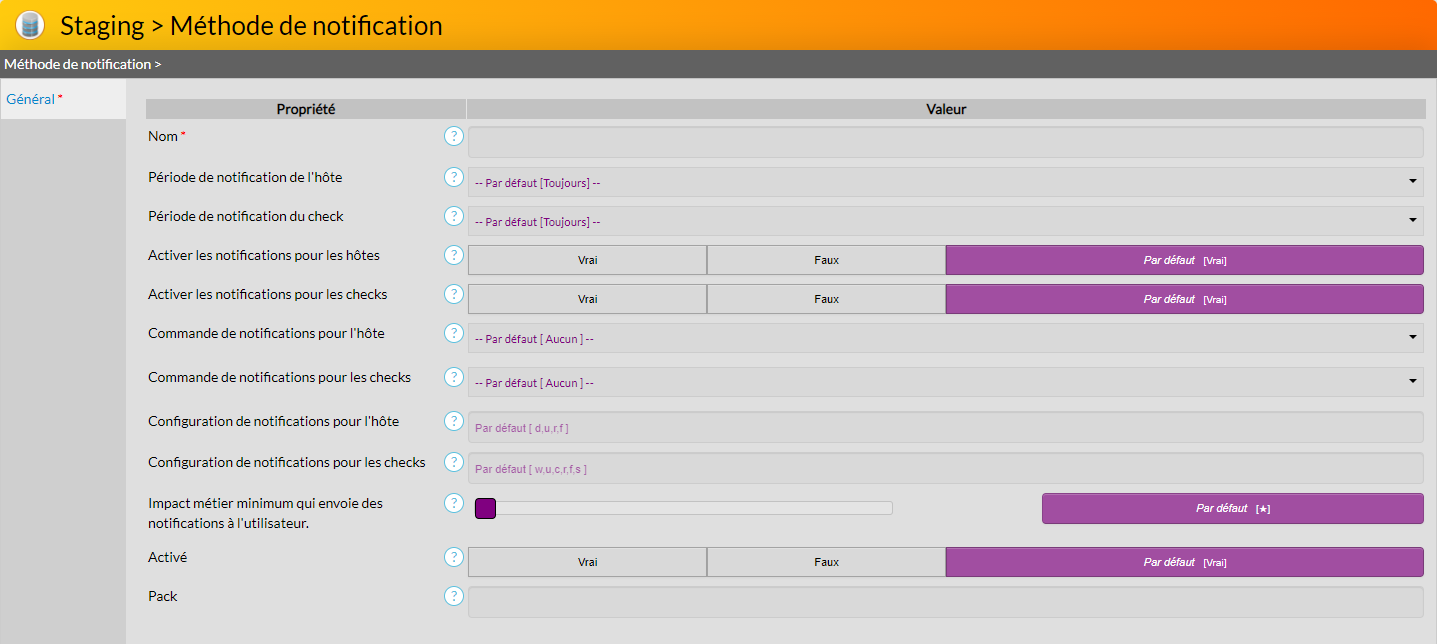The height and width of the screenshot is (644, 1437).
Task: Set check notifications activation to Faux
Action: point(826,299)
